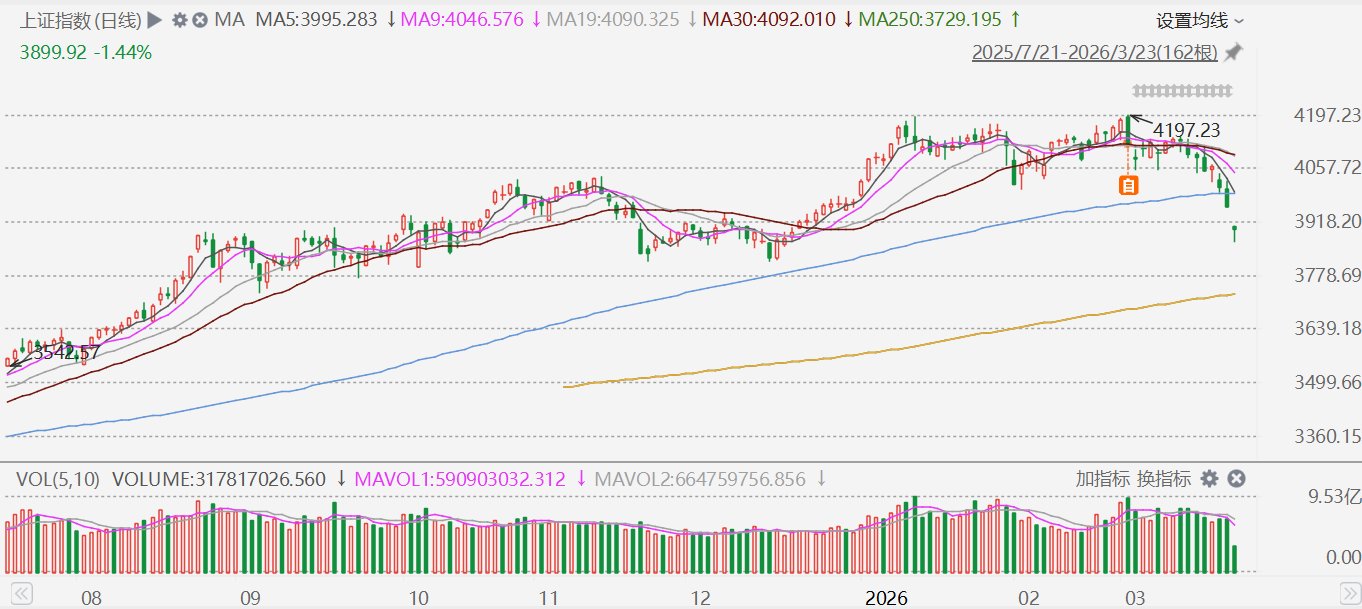Close the VOL indicator panel
The width and height of the screenshot is (1362, 609).
pyautogui.click(x=1236, y=479)
